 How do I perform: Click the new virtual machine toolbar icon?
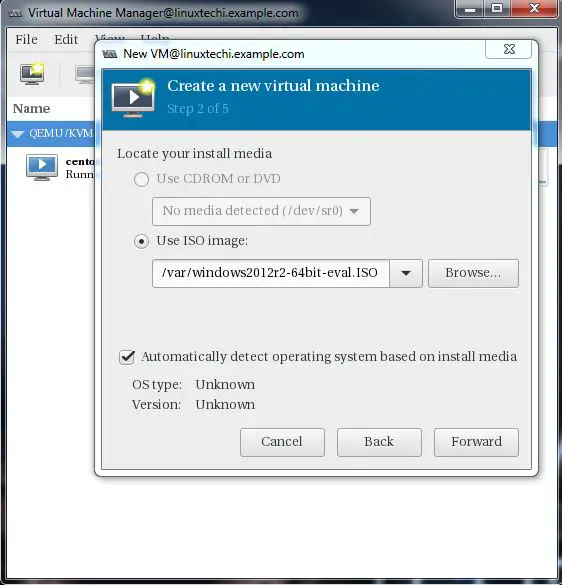[32, 73]
